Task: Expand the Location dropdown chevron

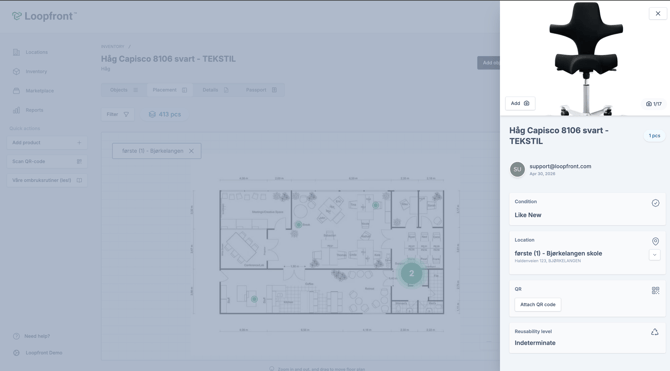Action: pos(654,255)
